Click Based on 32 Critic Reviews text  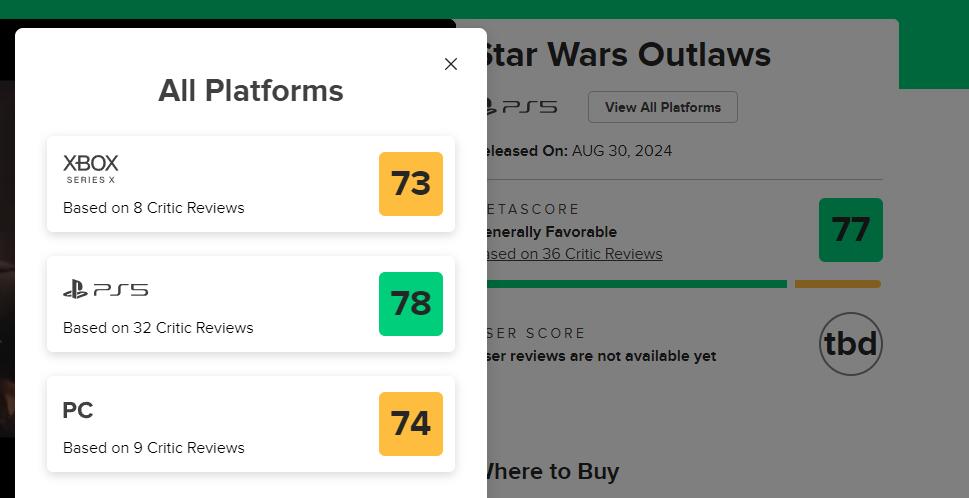click(158, 328)
